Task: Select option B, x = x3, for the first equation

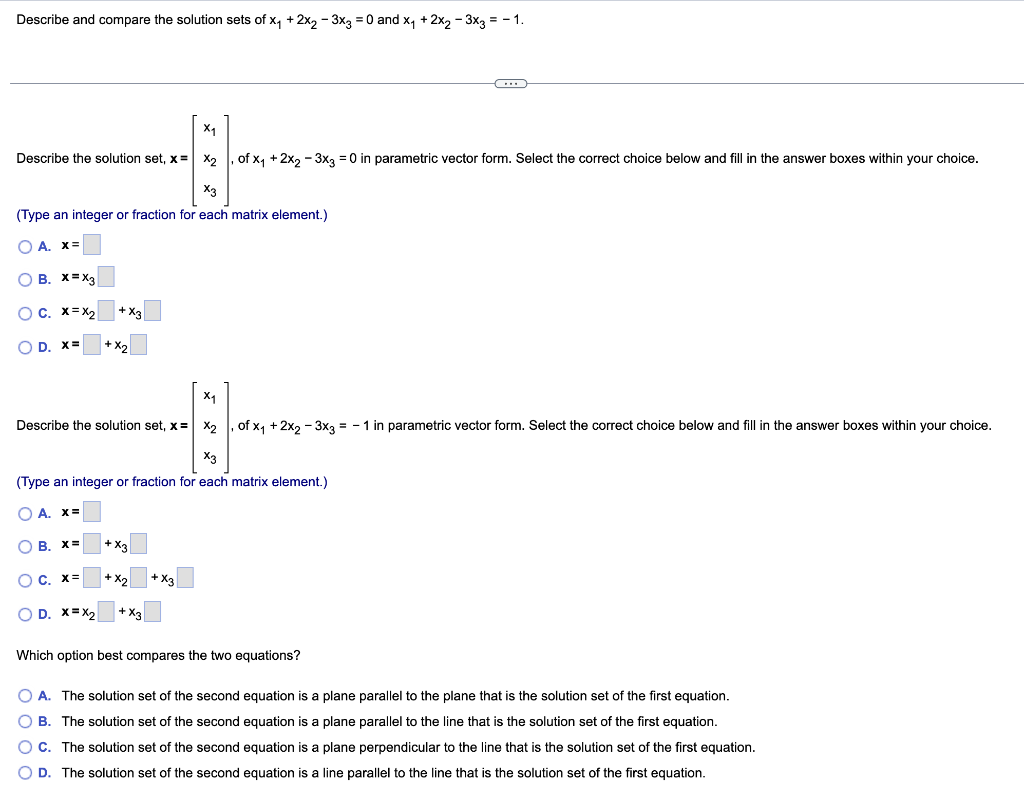Action: [x=25, y=280]
